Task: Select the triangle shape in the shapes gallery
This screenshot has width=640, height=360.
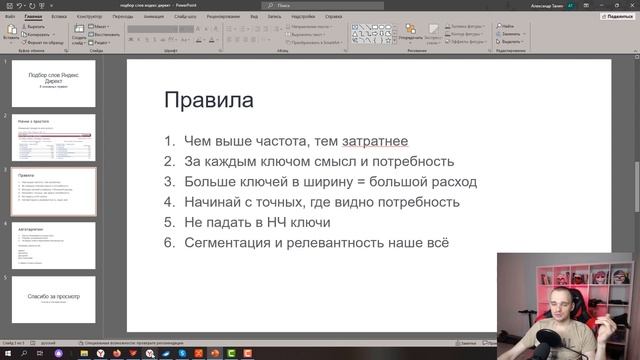Action: pos(355,34)
